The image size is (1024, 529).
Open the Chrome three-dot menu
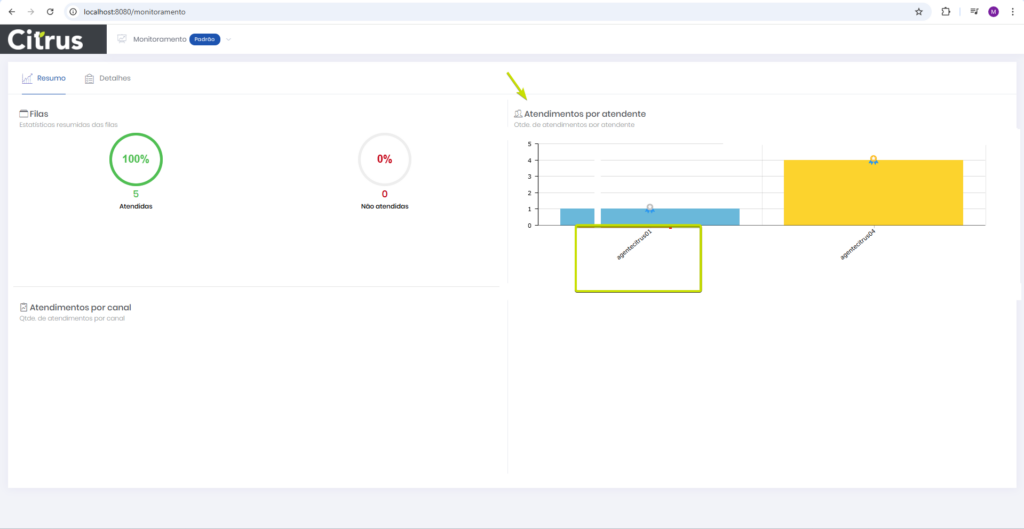[x=1012, y=11]
